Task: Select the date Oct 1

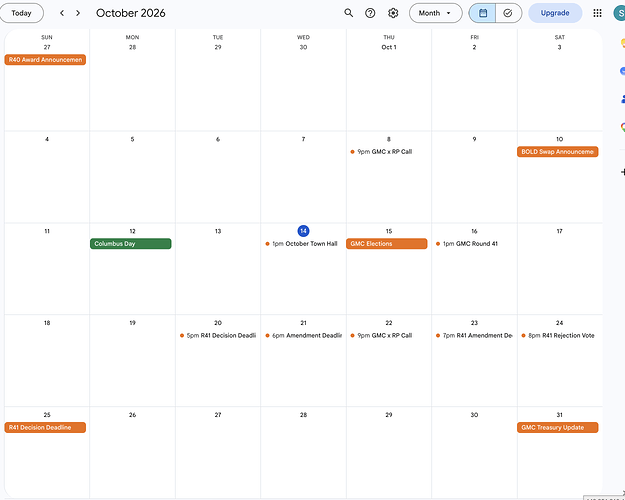Action: pos(389,47)
